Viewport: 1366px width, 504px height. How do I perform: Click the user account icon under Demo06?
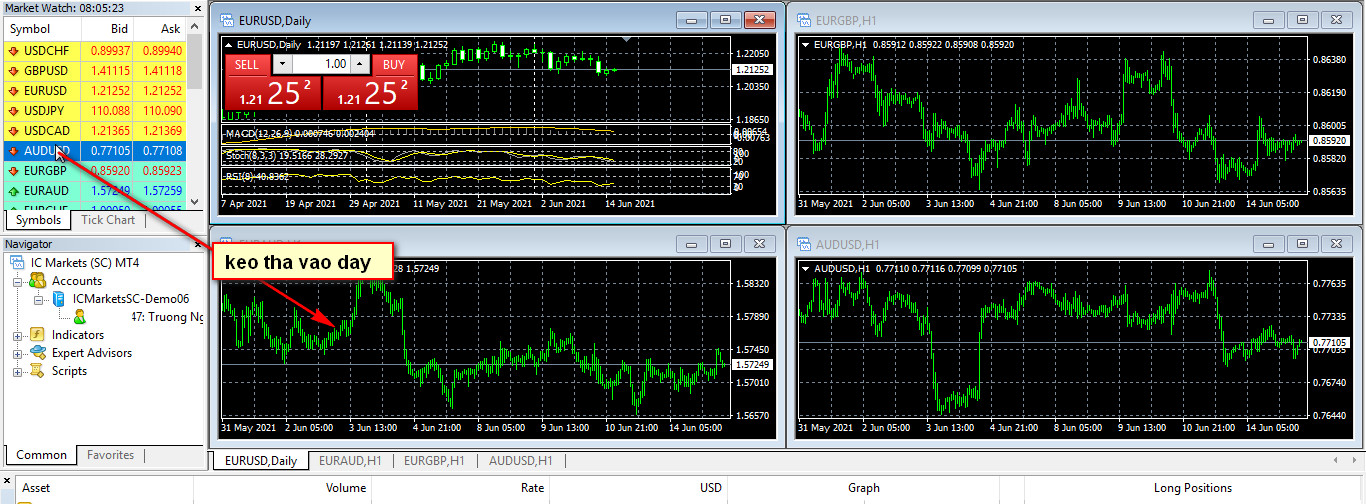point(80,317)
